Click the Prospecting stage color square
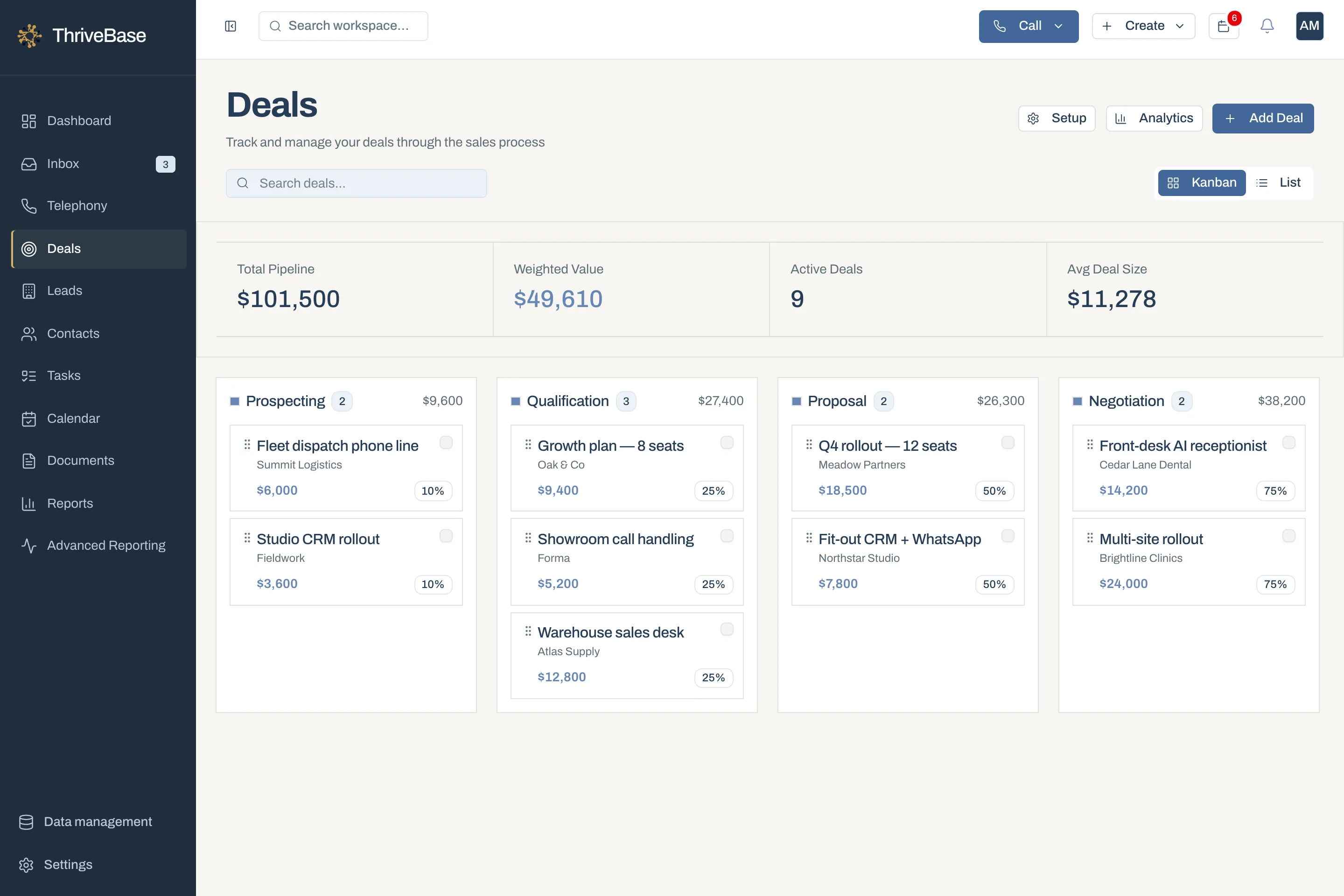This screenshot has width=1344, height=896. 234,401
